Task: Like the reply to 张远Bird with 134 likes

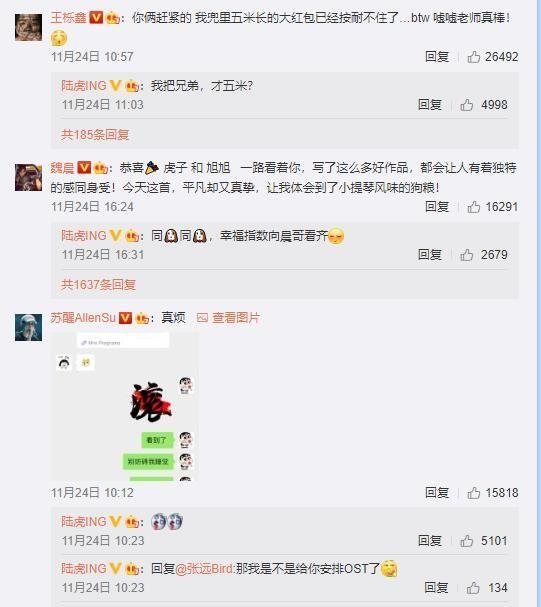Action: tap(473, 588)
